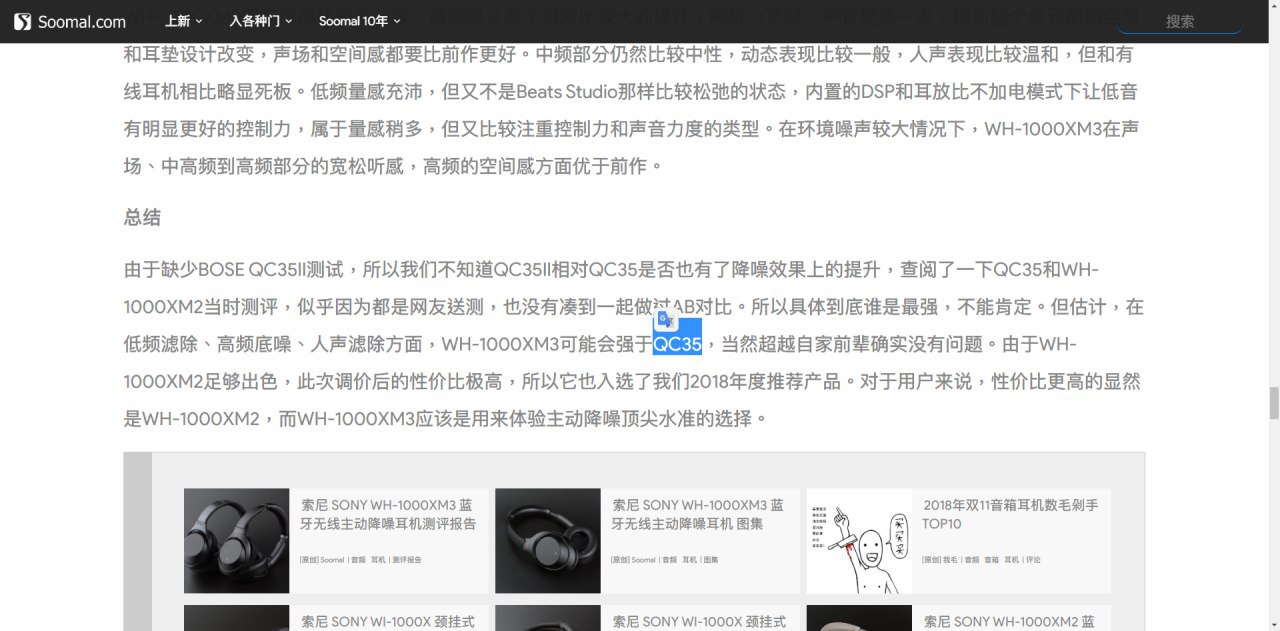Open the 入各种门 dropdown menu
The image size is (1280, 631).
point(261,21)
